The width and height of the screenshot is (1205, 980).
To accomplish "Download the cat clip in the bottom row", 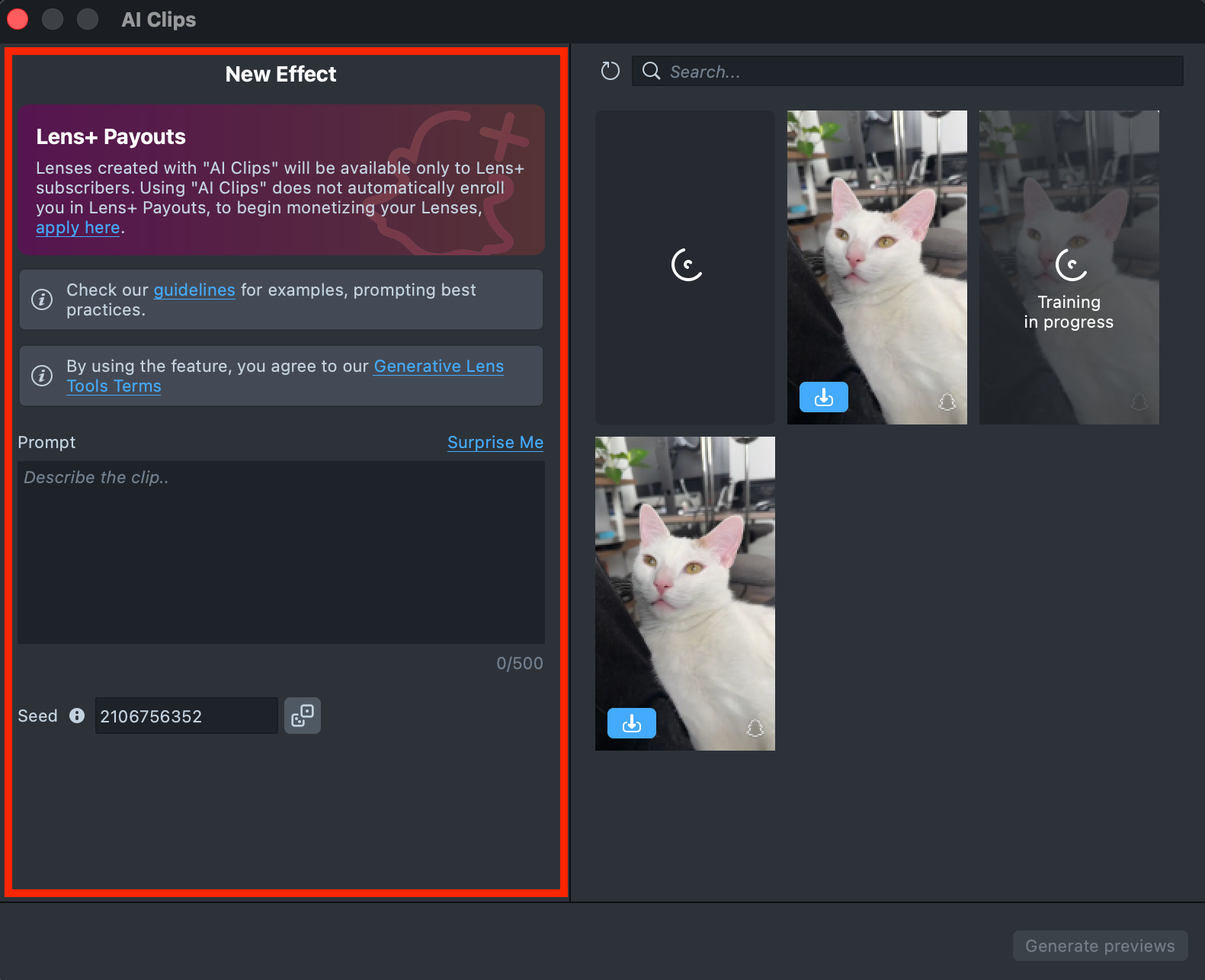I will click(x=632, y=723).
